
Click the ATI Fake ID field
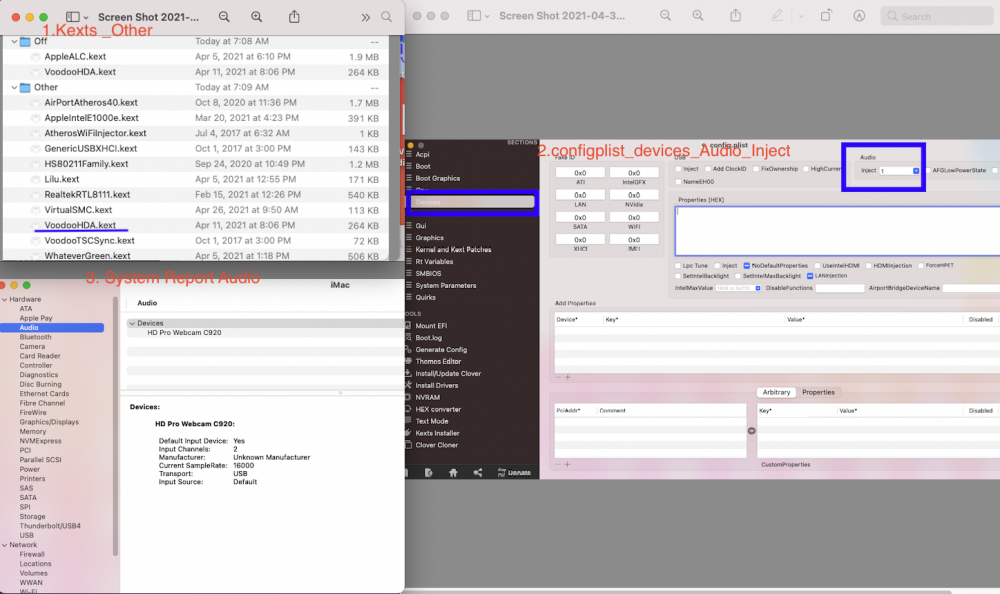[x=580, y=173]
